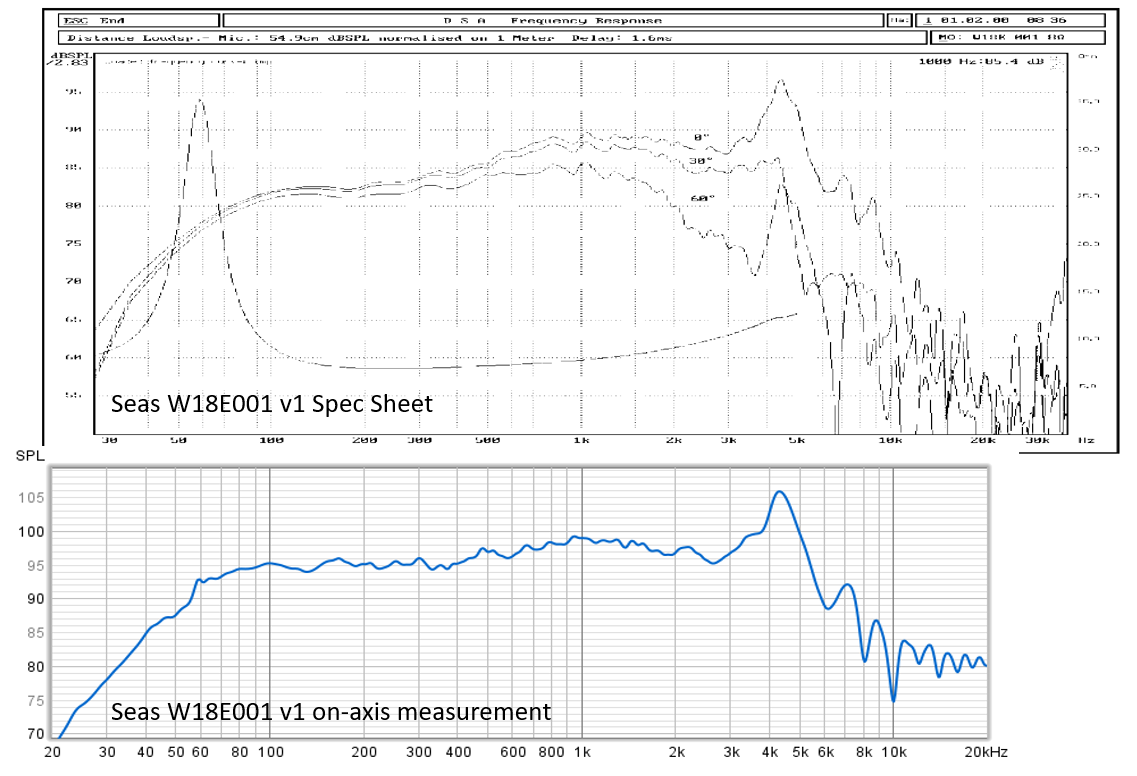Click the 'dBSPL /2.83' axis label
The image size is (1137, 776).
[x=70, y=59]
